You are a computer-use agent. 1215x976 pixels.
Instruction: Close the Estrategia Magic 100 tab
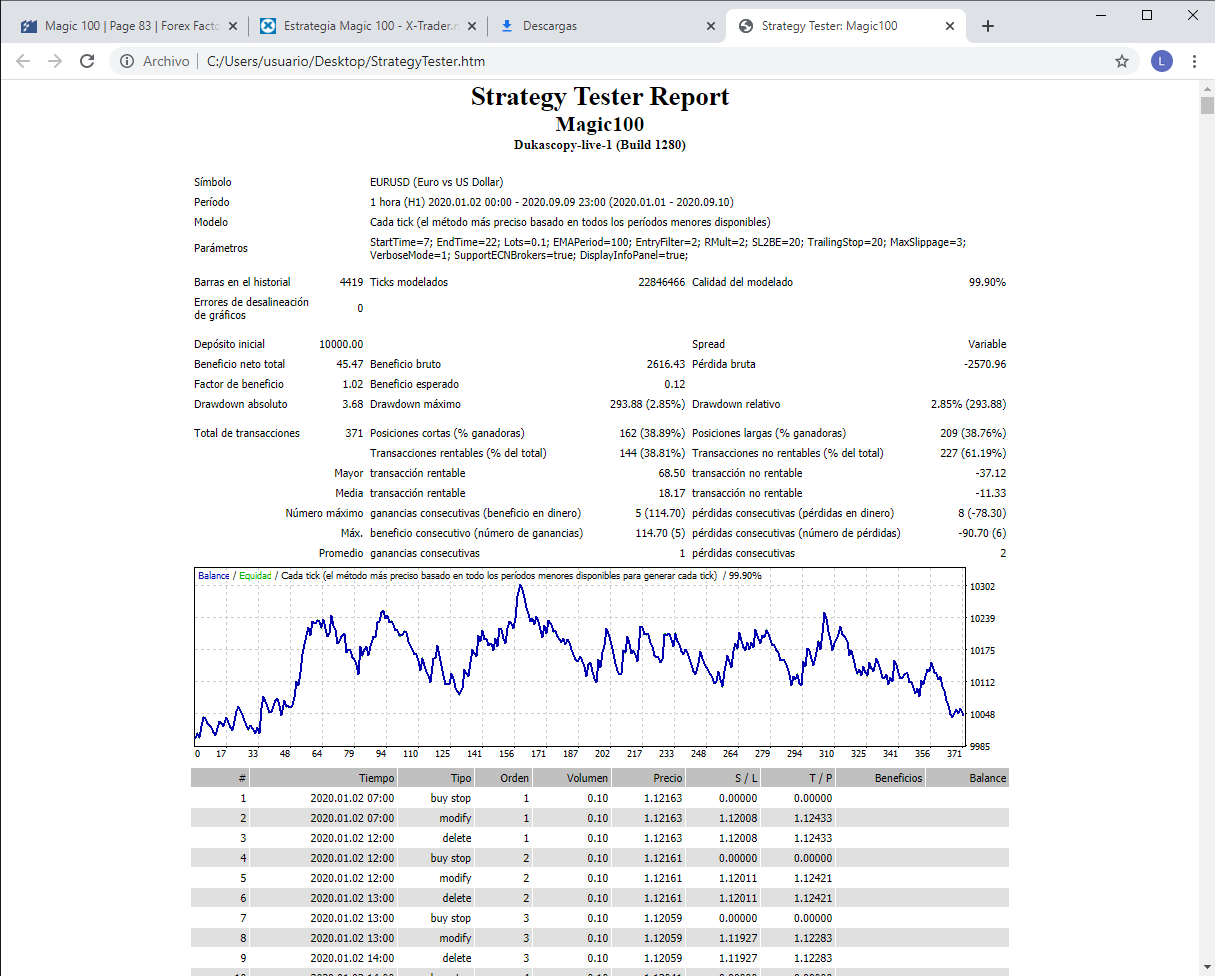coord(472,26)
